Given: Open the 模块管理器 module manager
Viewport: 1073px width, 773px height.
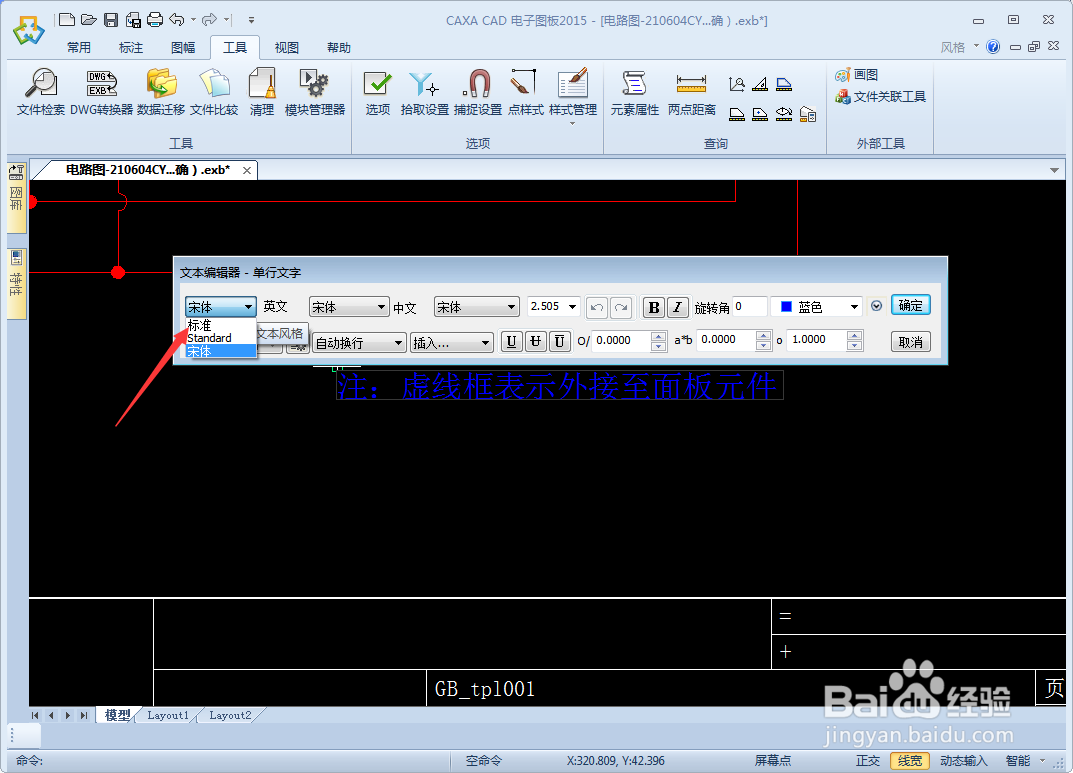Looking at the screenshot, I should click(x=315, y=92).
